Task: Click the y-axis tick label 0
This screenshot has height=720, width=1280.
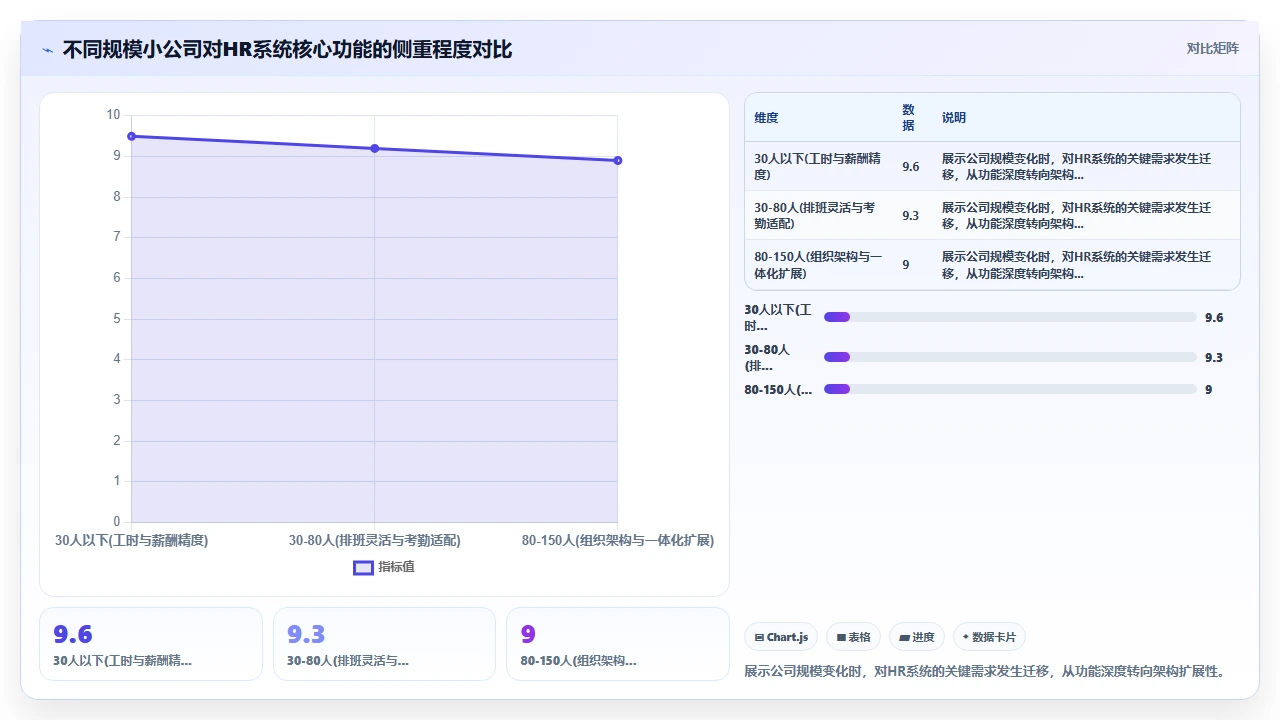Action: tap(116, 521)
